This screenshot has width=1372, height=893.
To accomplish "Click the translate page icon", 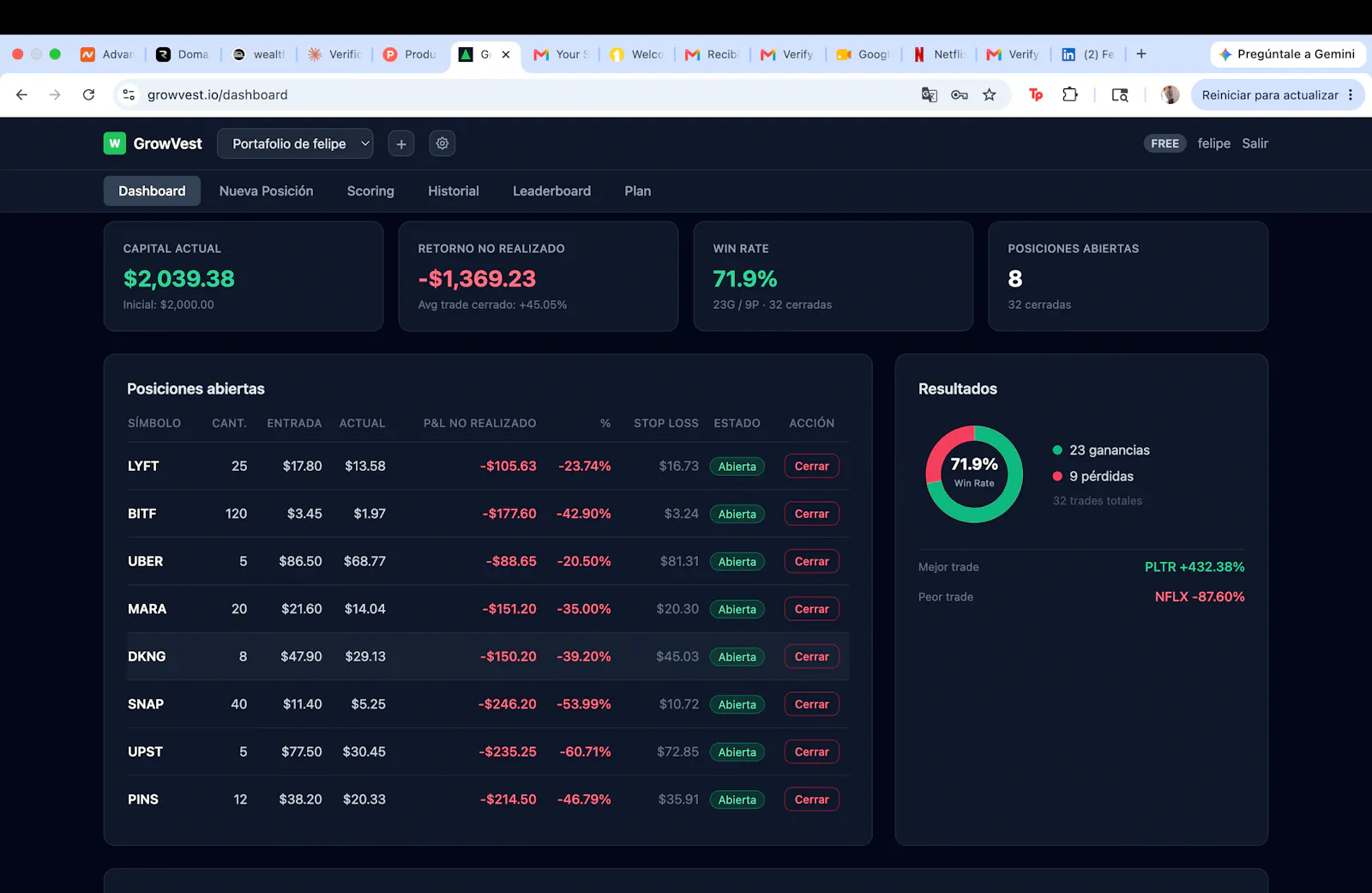I will pyautogui.click(x=929, y=94).
